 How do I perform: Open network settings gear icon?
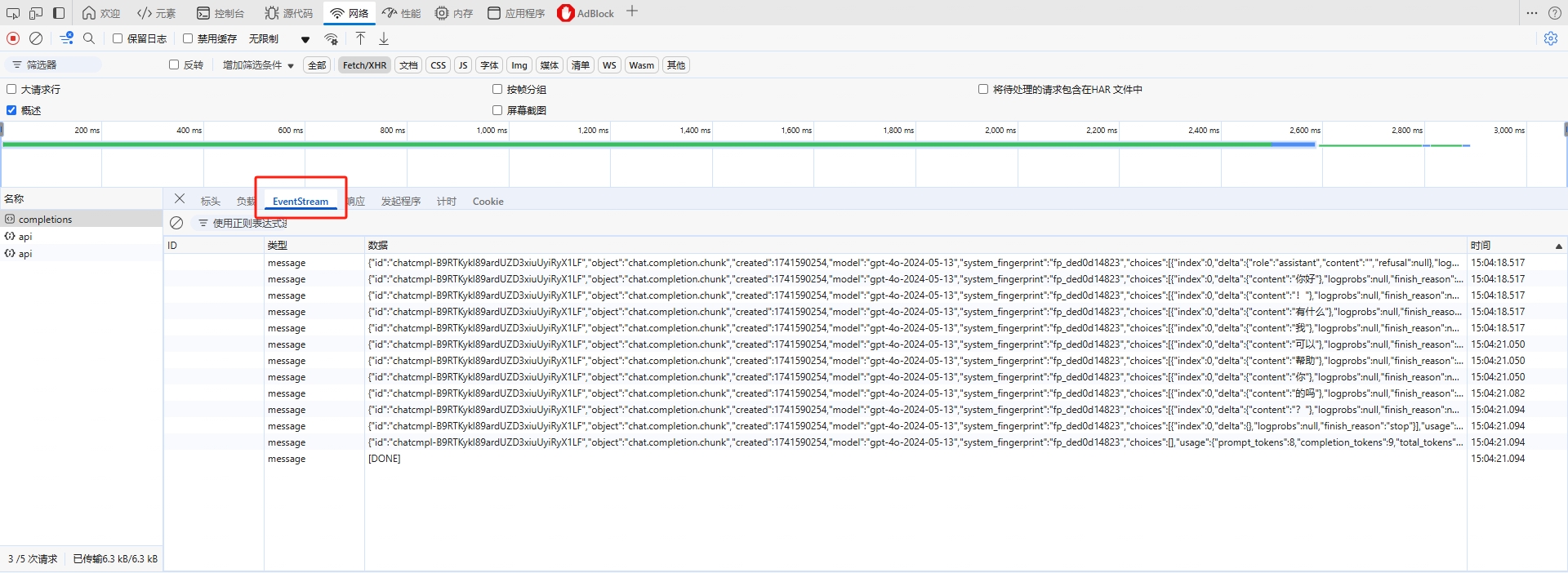1551,38
